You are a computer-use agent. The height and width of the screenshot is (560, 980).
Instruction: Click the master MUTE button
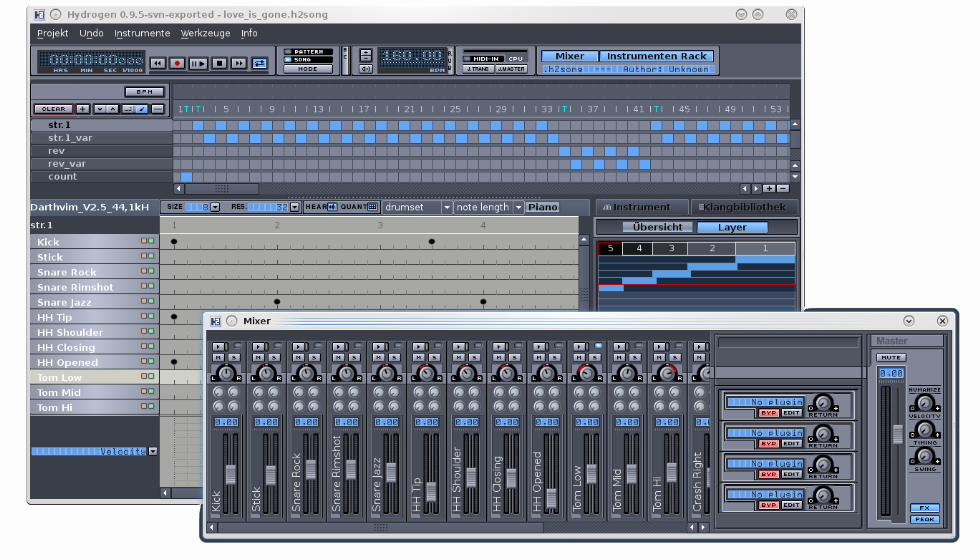tap(891, 358)
